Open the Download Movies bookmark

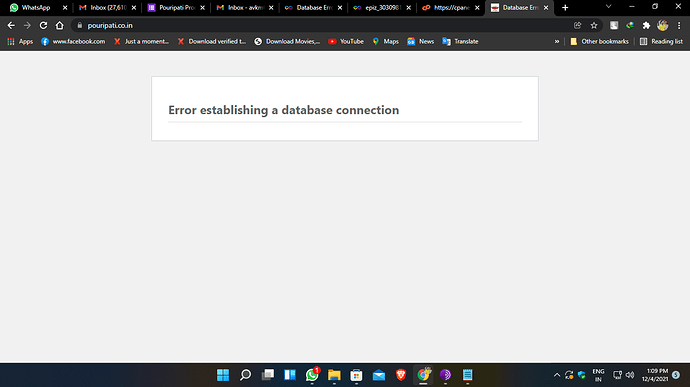tap(287, 41)
